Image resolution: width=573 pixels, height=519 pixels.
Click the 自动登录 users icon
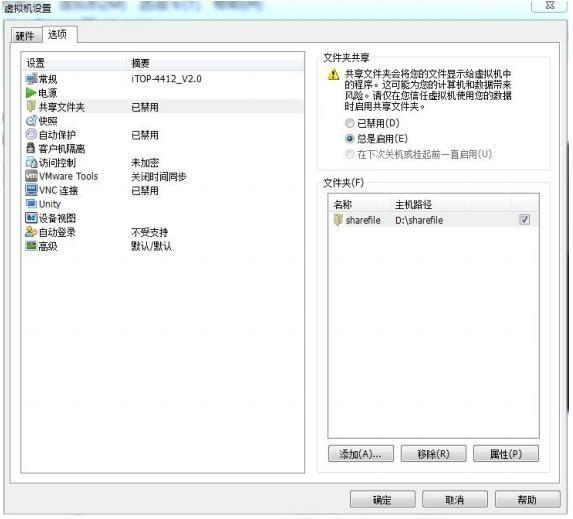31,232
